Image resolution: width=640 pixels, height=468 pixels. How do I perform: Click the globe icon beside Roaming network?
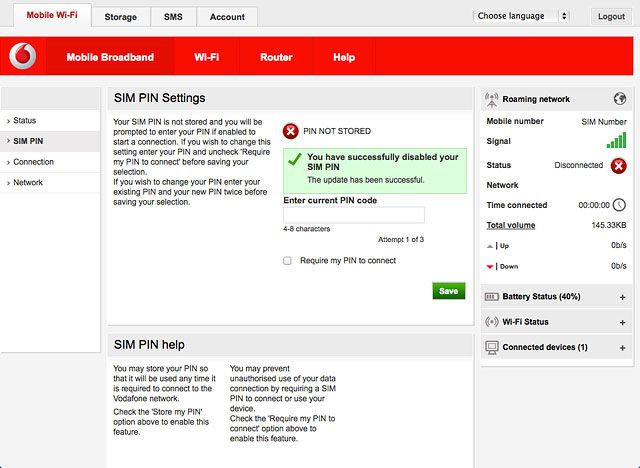pos(620,98)
